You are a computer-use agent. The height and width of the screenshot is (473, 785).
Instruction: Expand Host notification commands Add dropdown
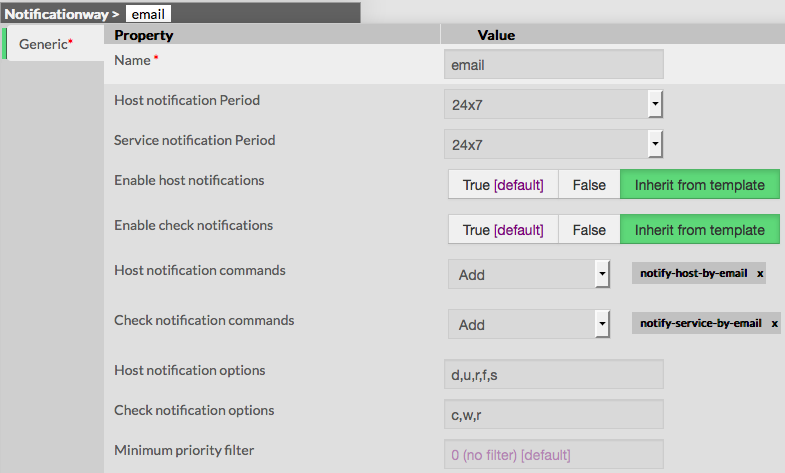tap(601, 274)
